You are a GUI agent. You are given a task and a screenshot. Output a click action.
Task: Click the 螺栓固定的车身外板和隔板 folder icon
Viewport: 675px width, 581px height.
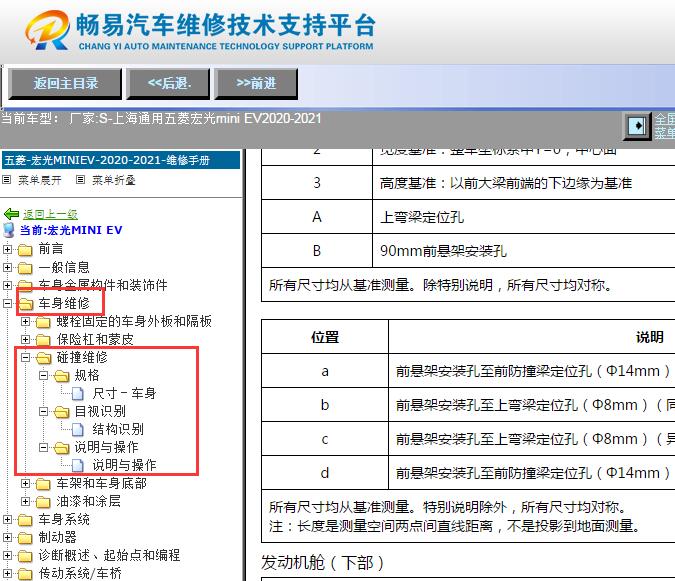[x=43, y=322]
